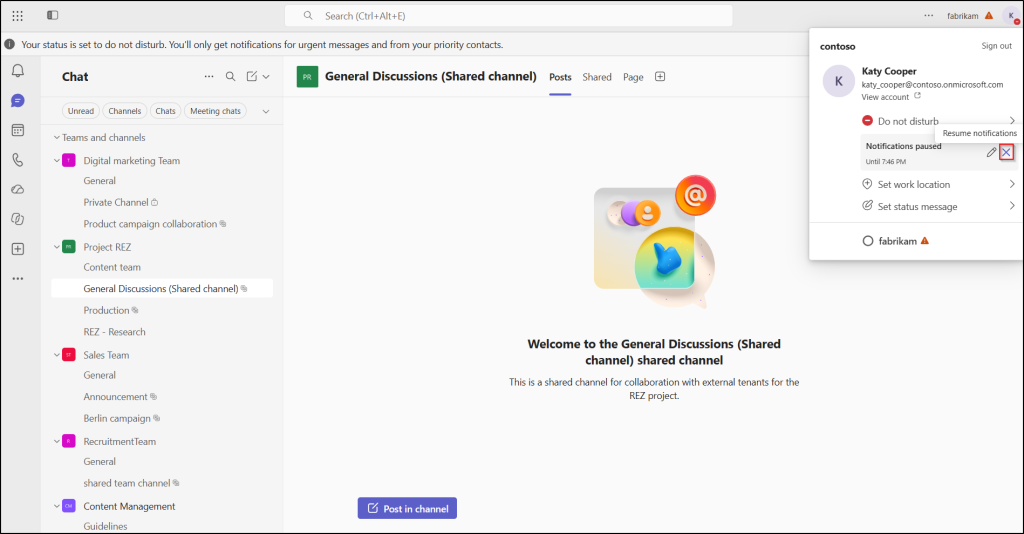Select General Discussions (Shared channel) in the list

162,289
